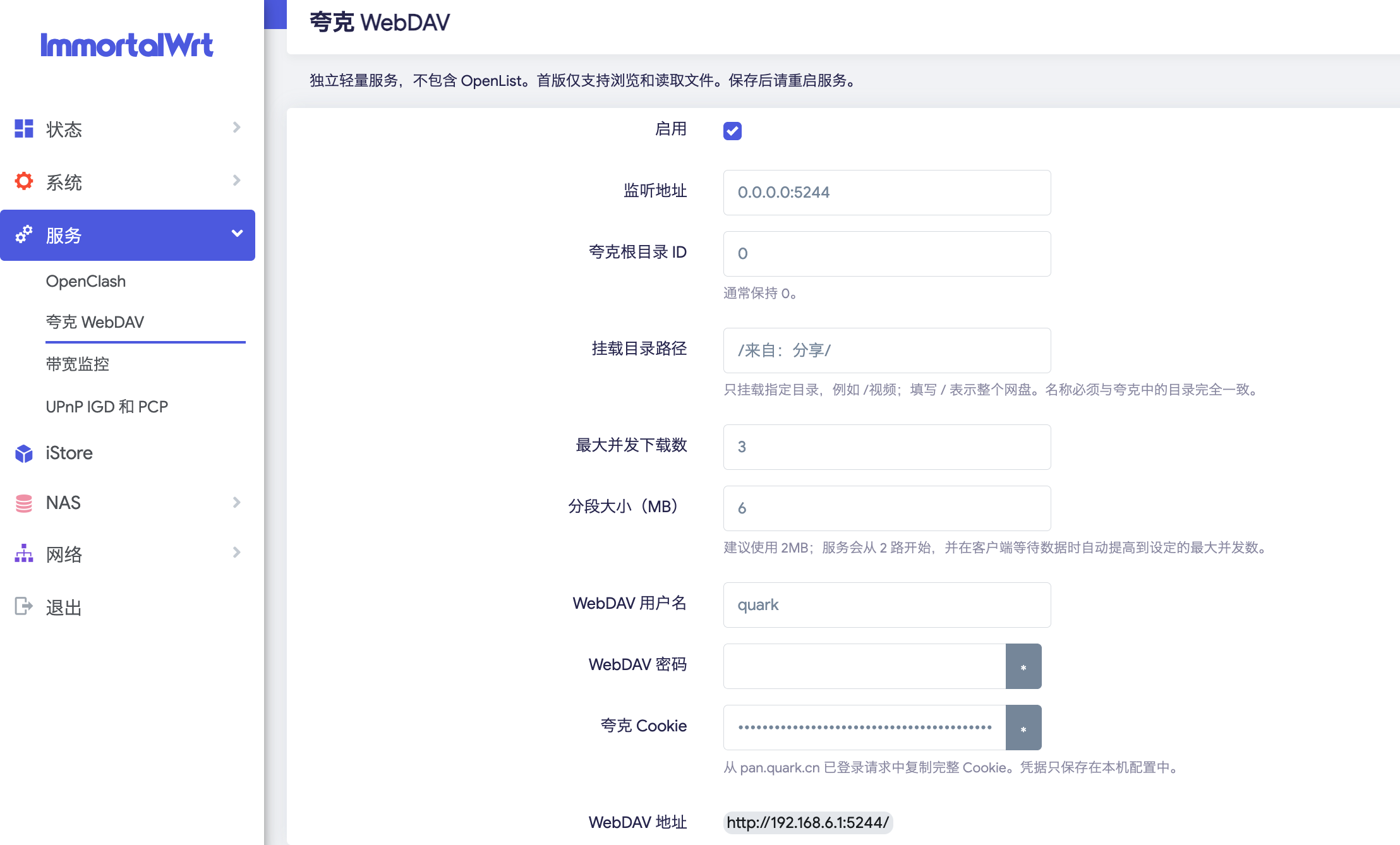Click the 分段大小（MB）field

[887, 508]
